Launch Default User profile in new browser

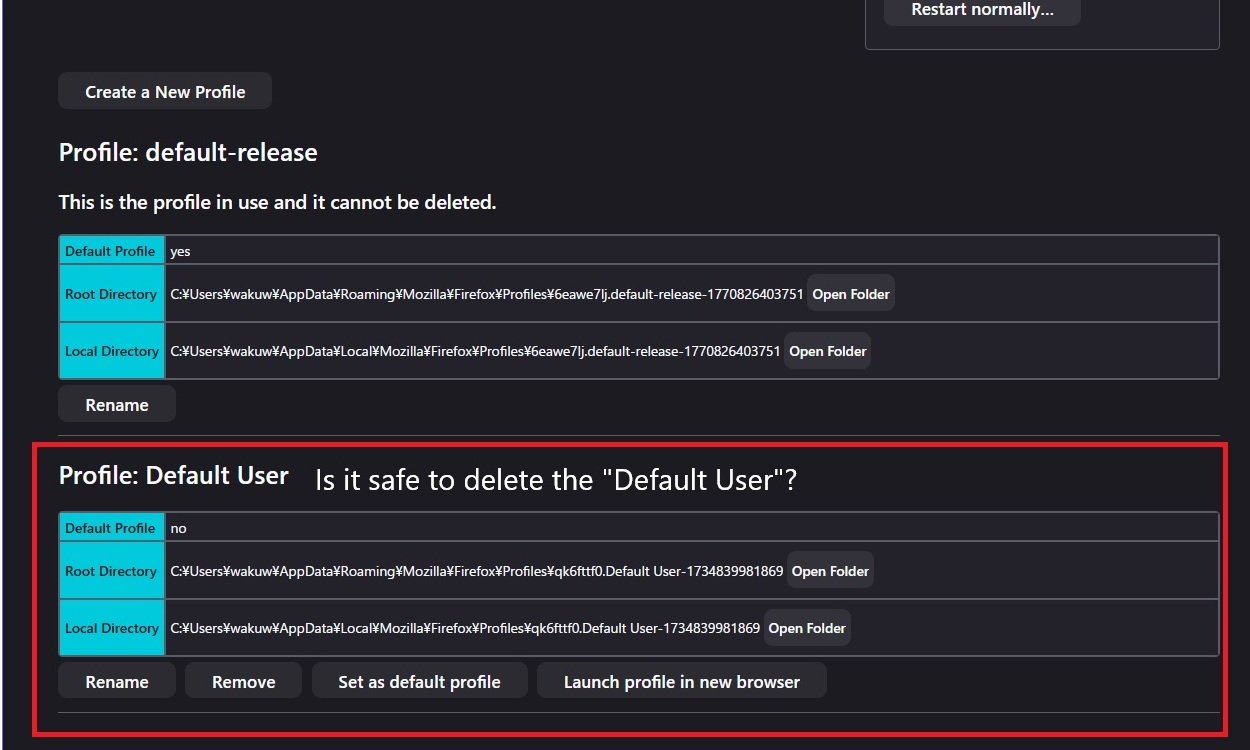pyautogui.click(x=682, y=682)
